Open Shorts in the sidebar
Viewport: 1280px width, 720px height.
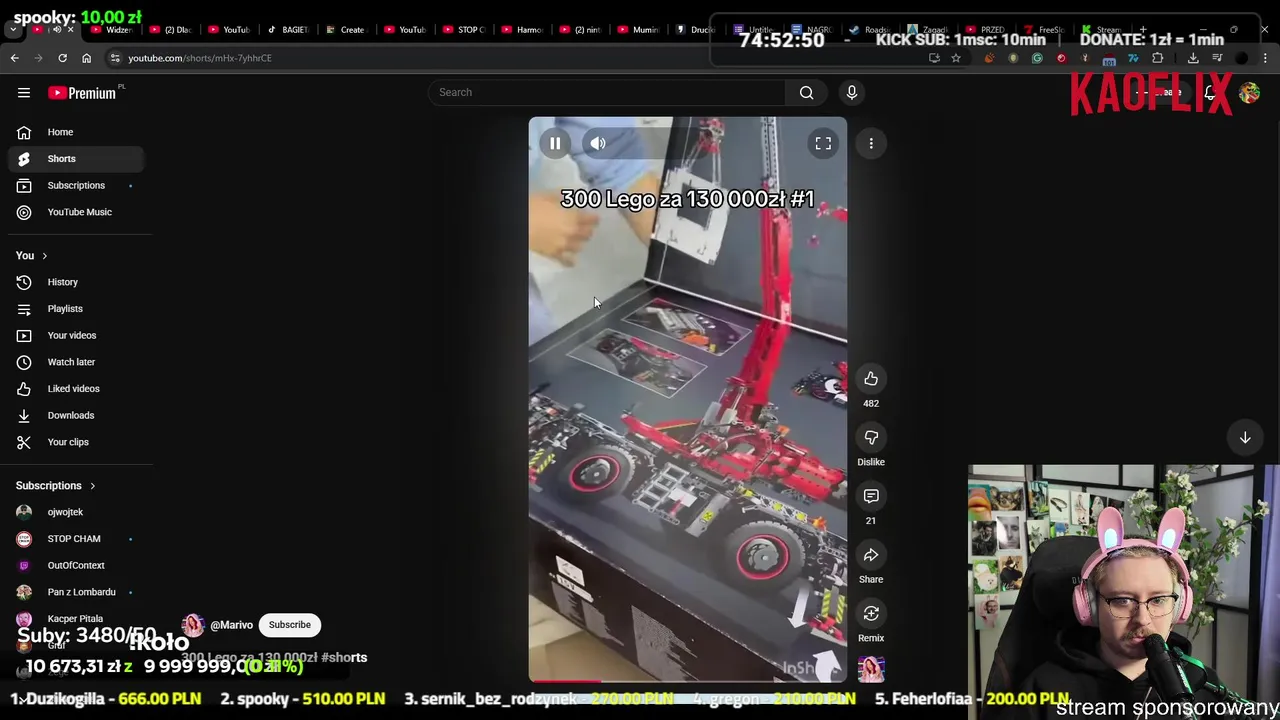[x=76, y=159]
